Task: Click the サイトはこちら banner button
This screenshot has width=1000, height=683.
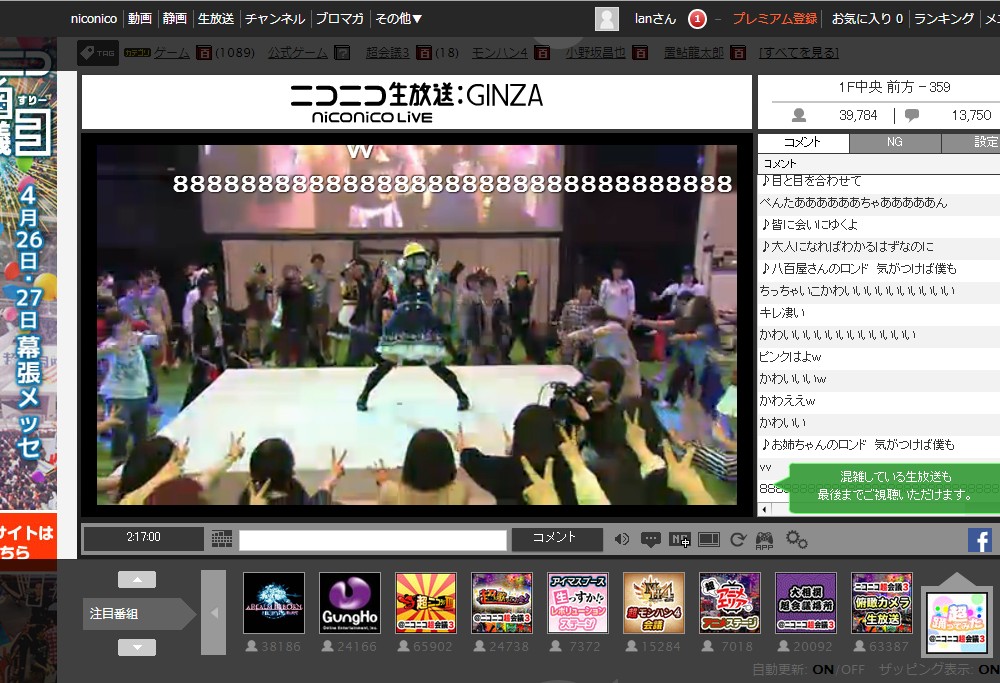Action: [28, 536]
